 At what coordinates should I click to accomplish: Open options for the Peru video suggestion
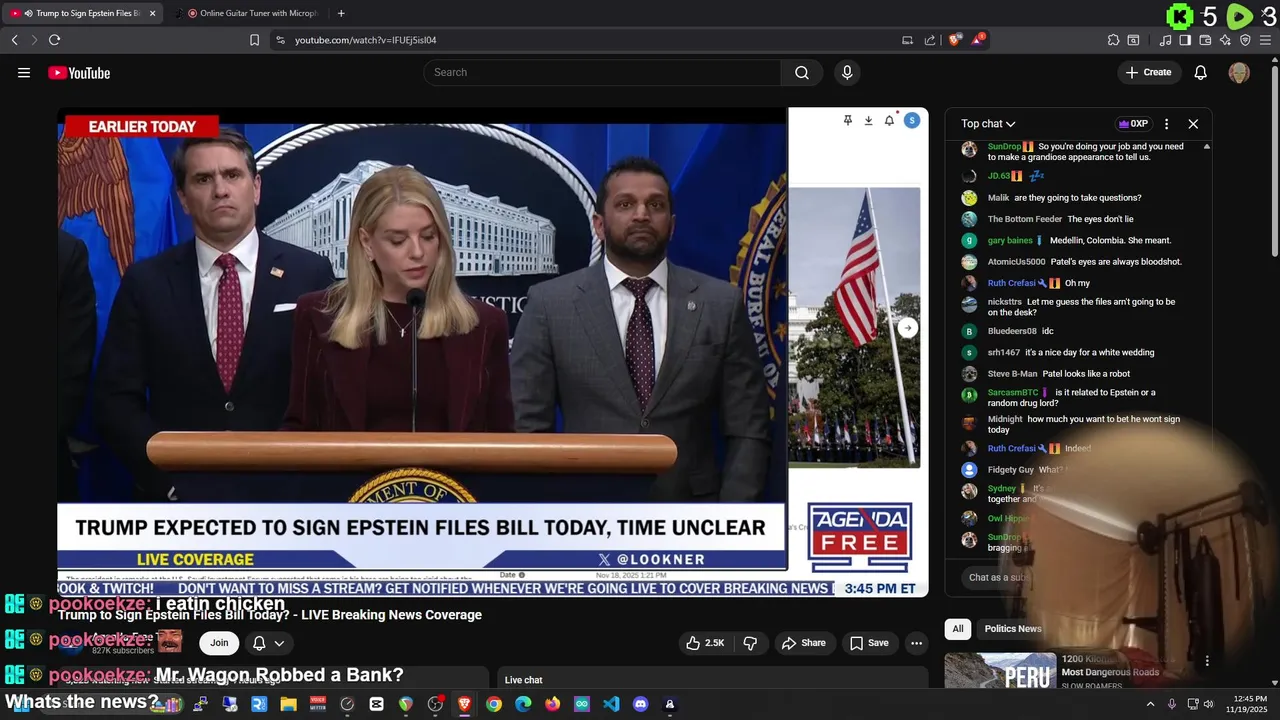coord(1207,661)
